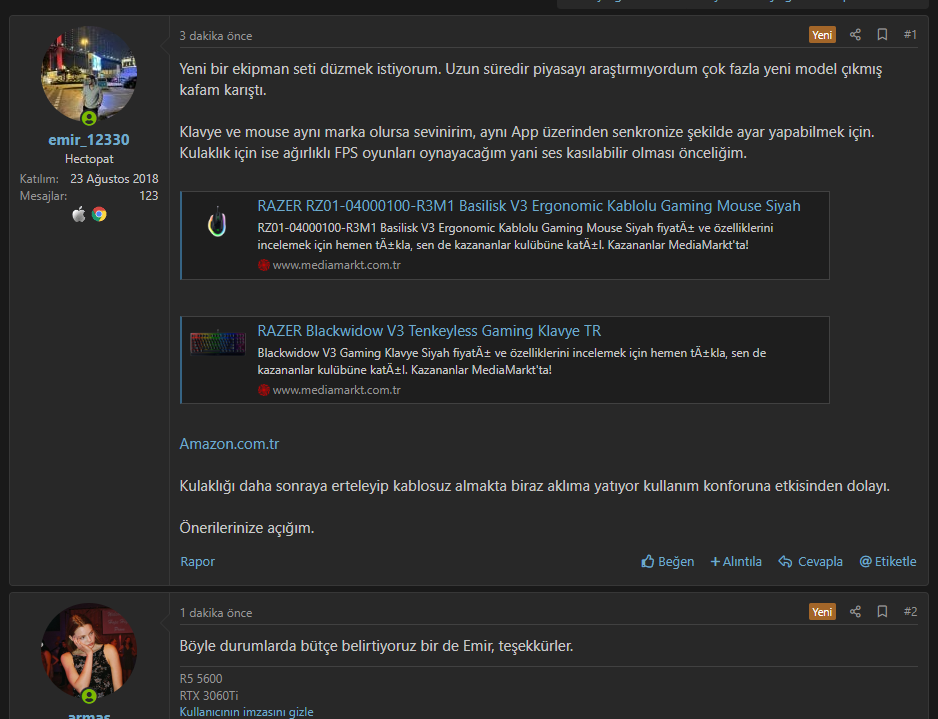
Task: Click message count 123
Action: 148,196
